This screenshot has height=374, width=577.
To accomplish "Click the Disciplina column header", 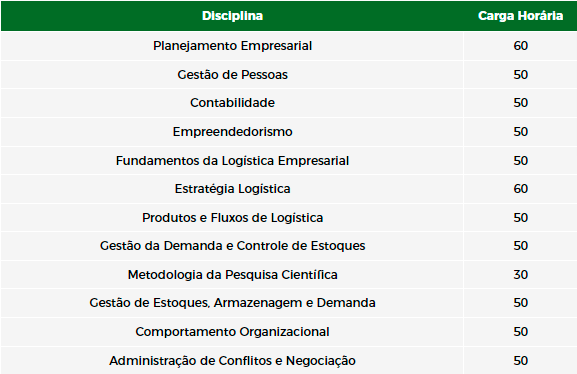I will point(232,16).
